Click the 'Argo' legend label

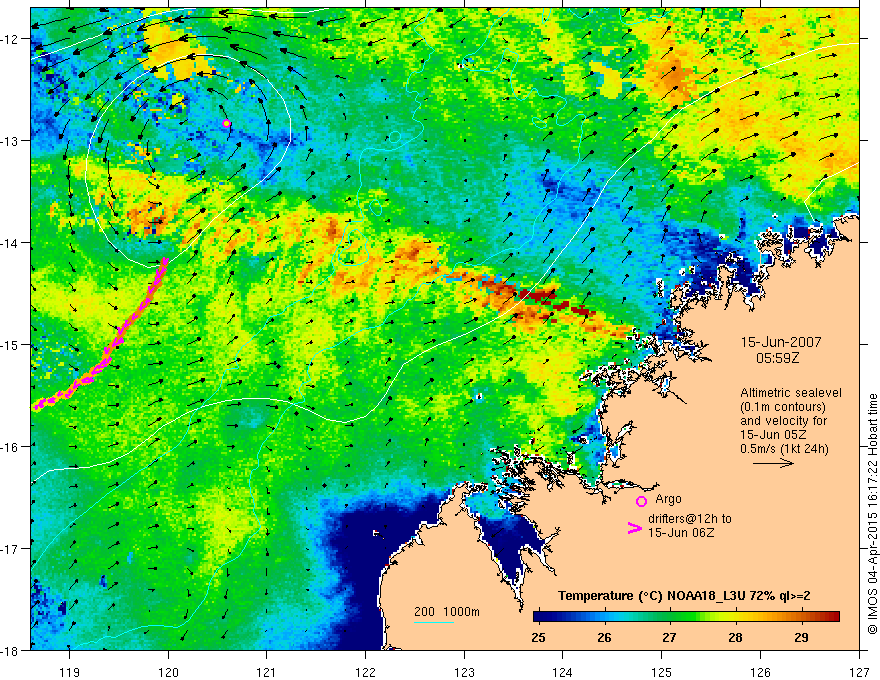click(668, 499)
